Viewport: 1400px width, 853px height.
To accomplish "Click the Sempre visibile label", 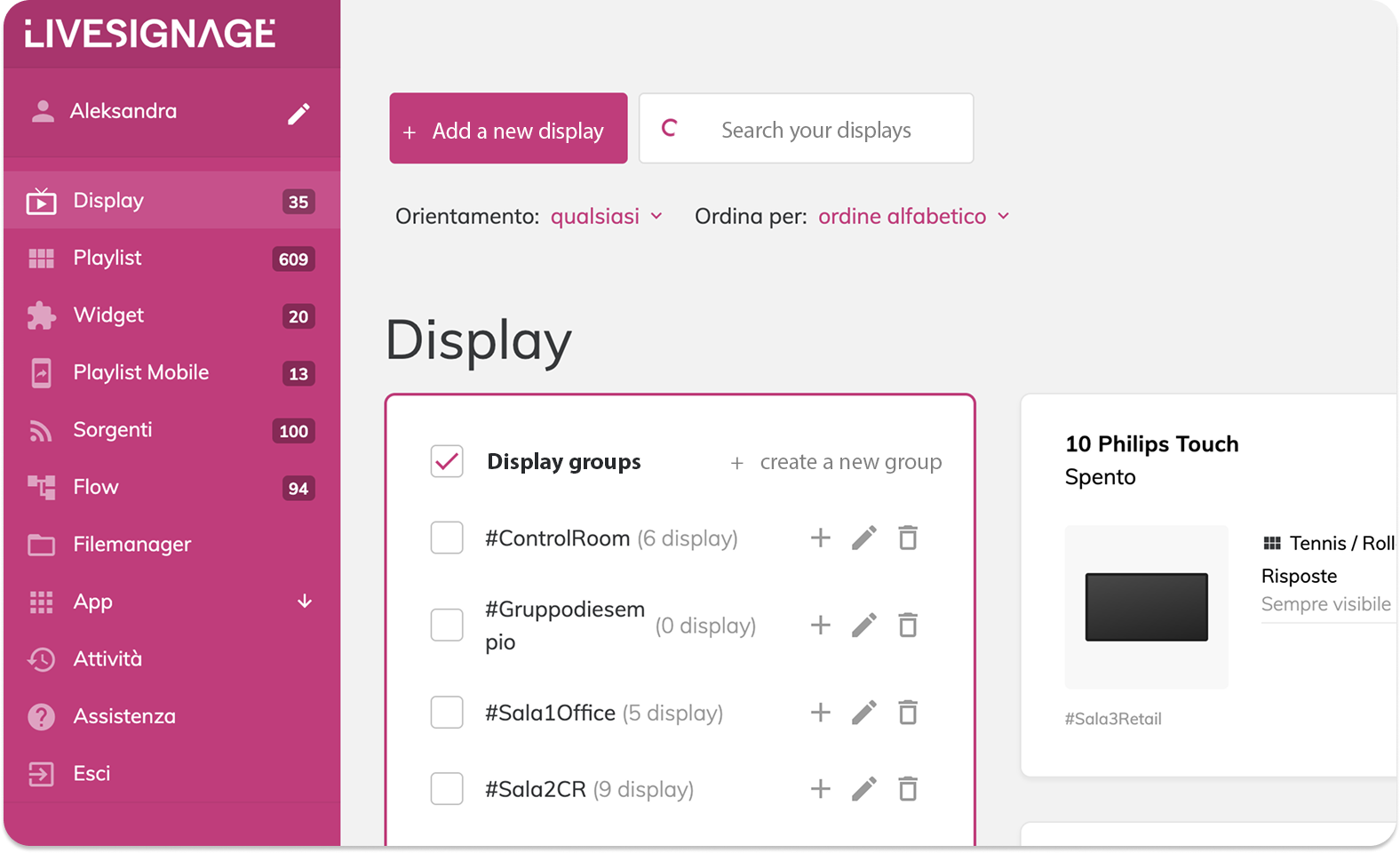I will pyautogui.click(x=1326, y=604).
